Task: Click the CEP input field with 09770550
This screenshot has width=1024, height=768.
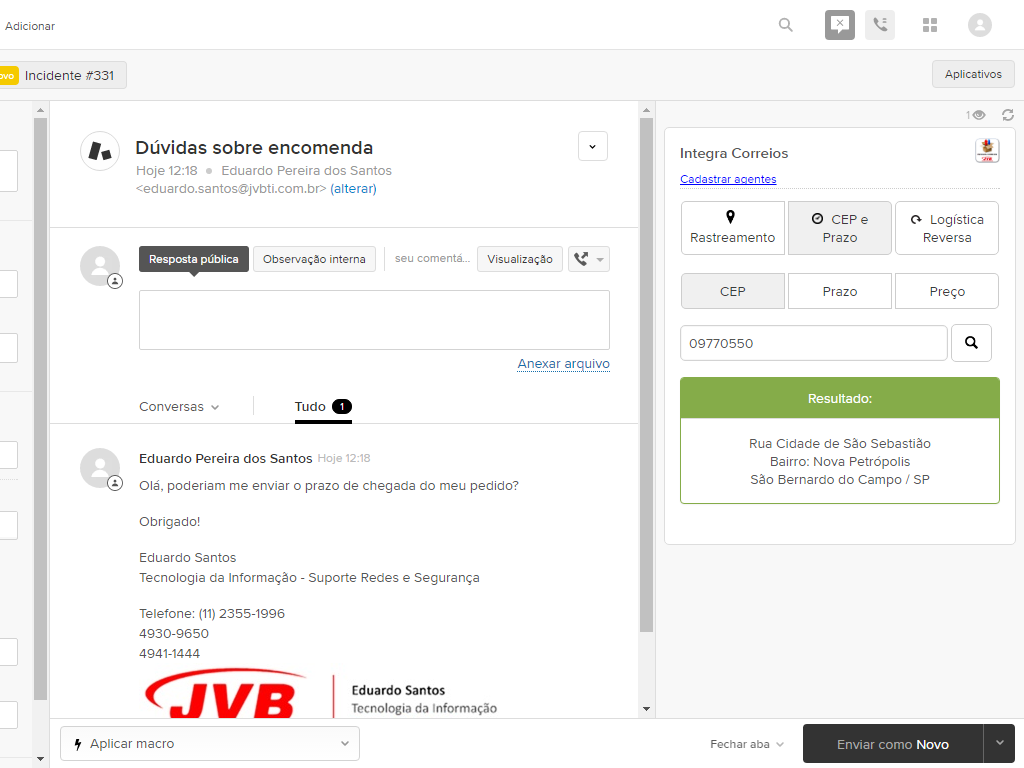Action: pyautogui.click(x=813, y=343)
